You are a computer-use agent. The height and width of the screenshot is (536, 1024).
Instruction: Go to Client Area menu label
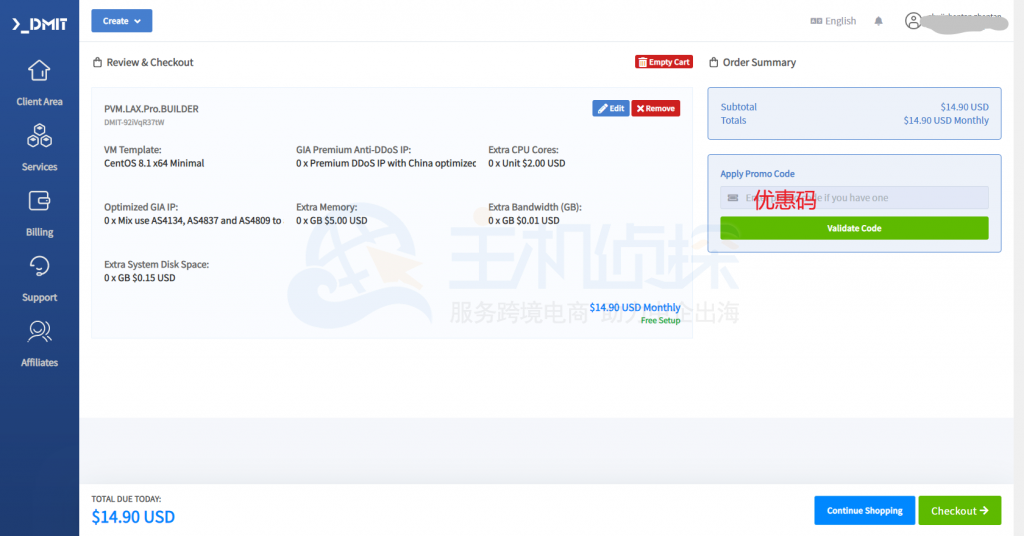tap(39, 102)
